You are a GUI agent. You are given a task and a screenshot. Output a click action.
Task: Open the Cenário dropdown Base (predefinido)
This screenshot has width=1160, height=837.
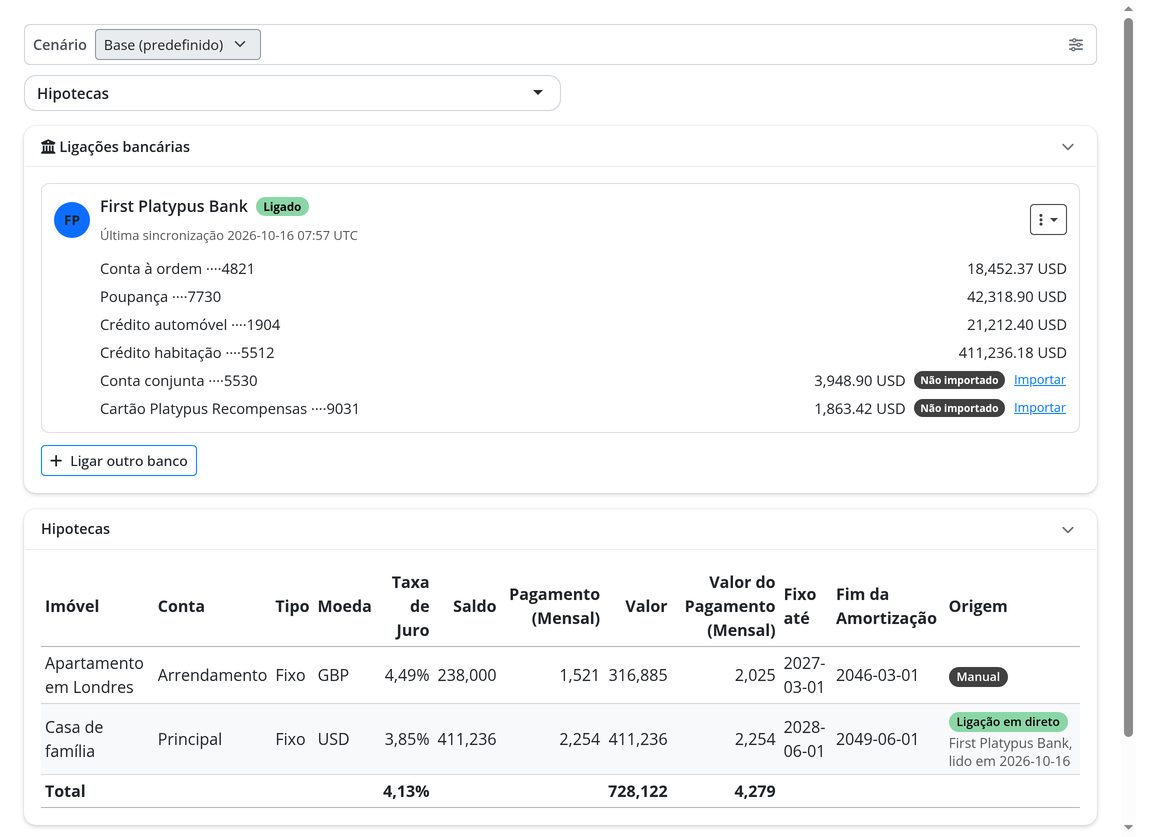tap(178, 44)
